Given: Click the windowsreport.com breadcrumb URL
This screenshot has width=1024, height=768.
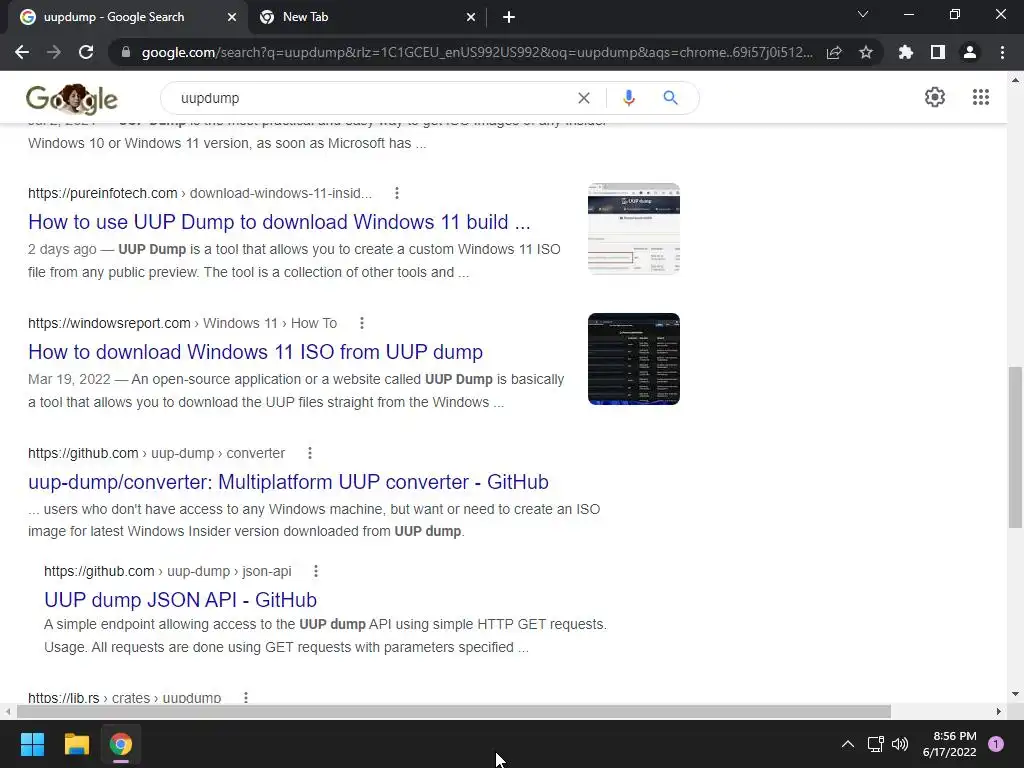Looking at the screenshot, I should 182,323.
